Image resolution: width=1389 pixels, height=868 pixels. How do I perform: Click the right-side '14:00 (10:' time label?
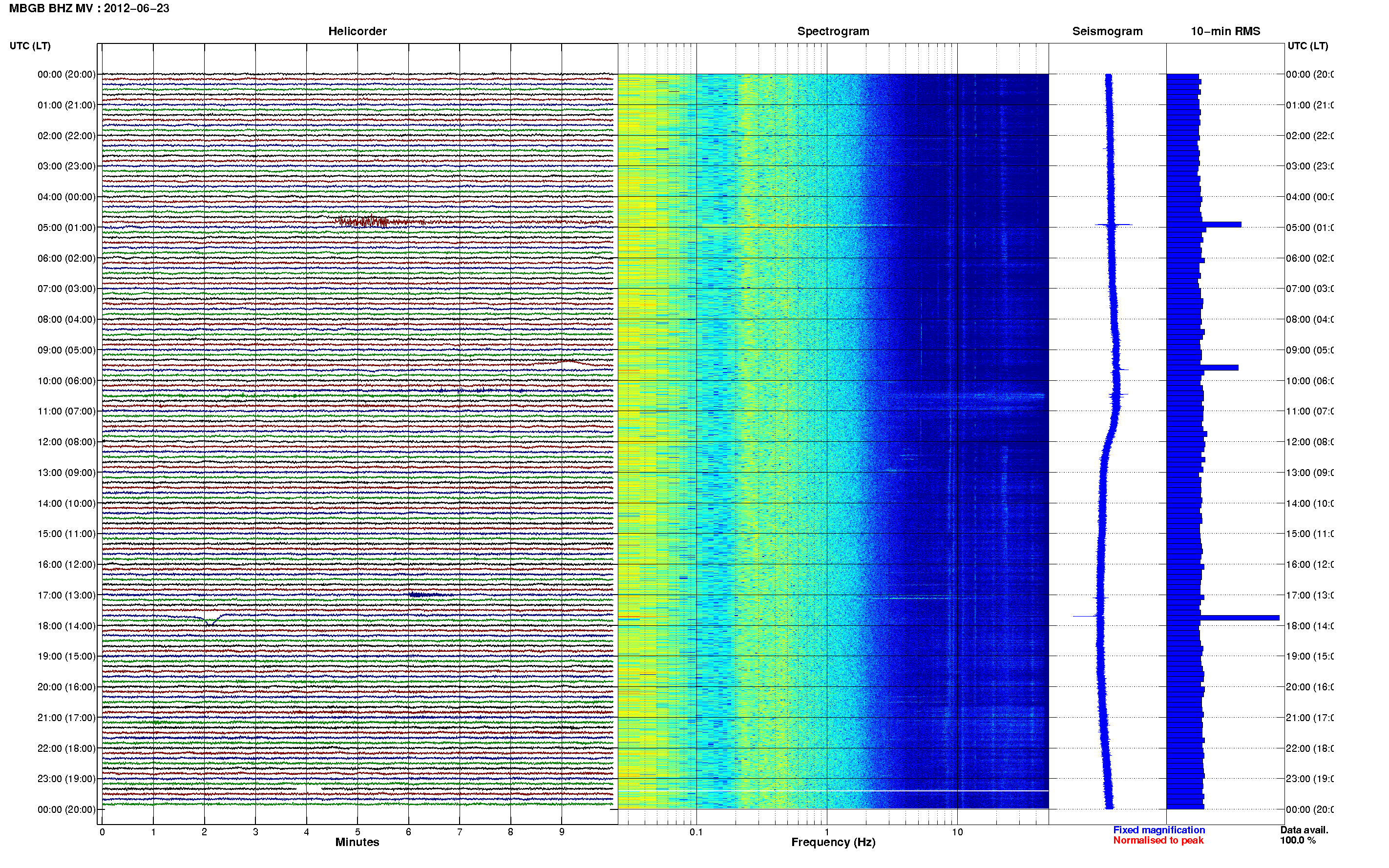point(1310,503)
